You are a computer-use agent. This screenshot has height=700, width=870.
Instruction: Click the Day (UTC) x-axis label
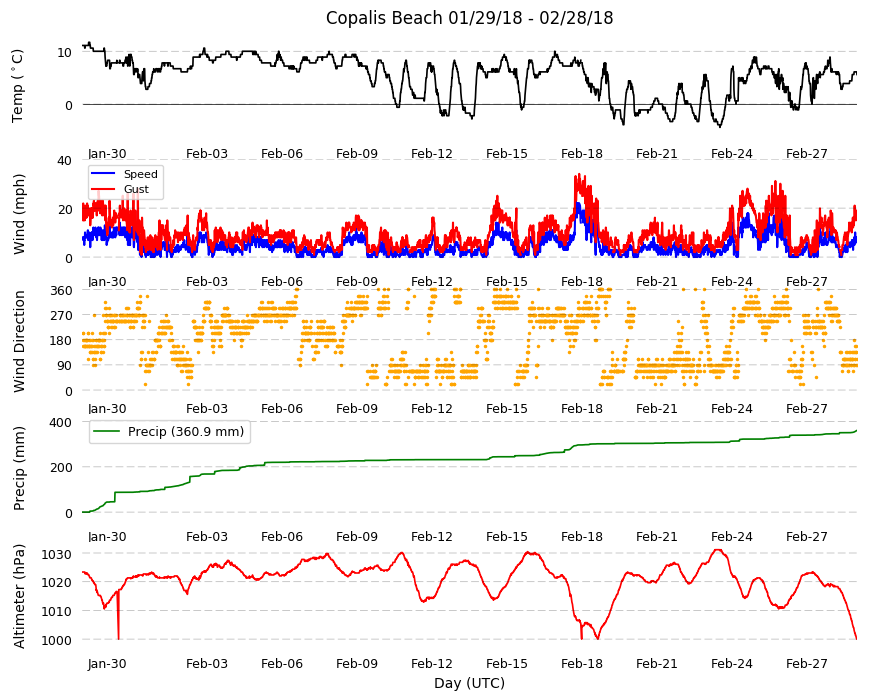pos(469,683)
